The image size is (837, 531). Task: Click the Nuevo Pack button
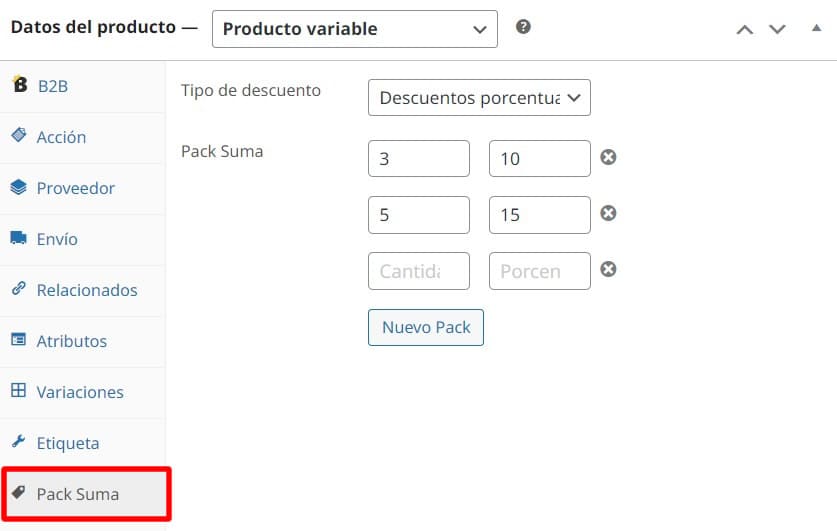pos(426,327)
